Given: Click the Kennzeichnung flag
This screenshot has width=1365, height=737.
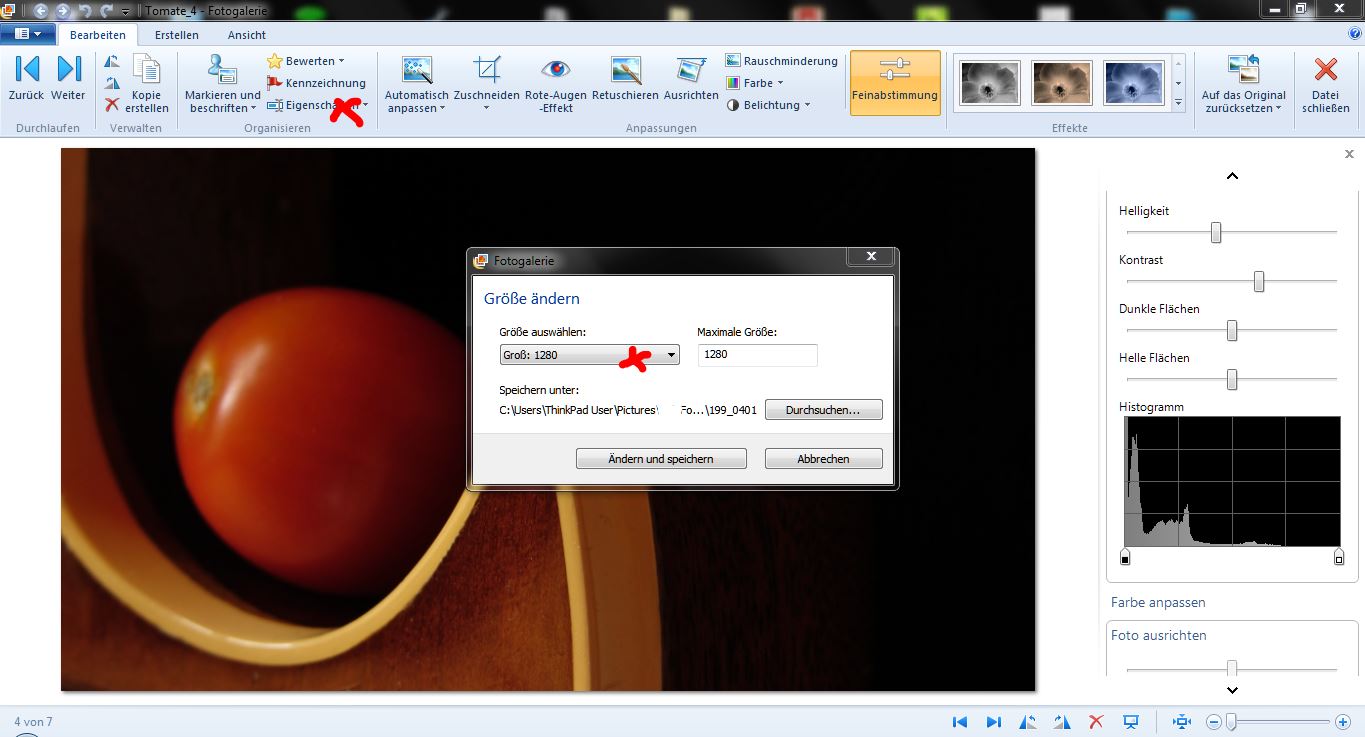Looking at the screenshot, I should click(x=316, y=83).
